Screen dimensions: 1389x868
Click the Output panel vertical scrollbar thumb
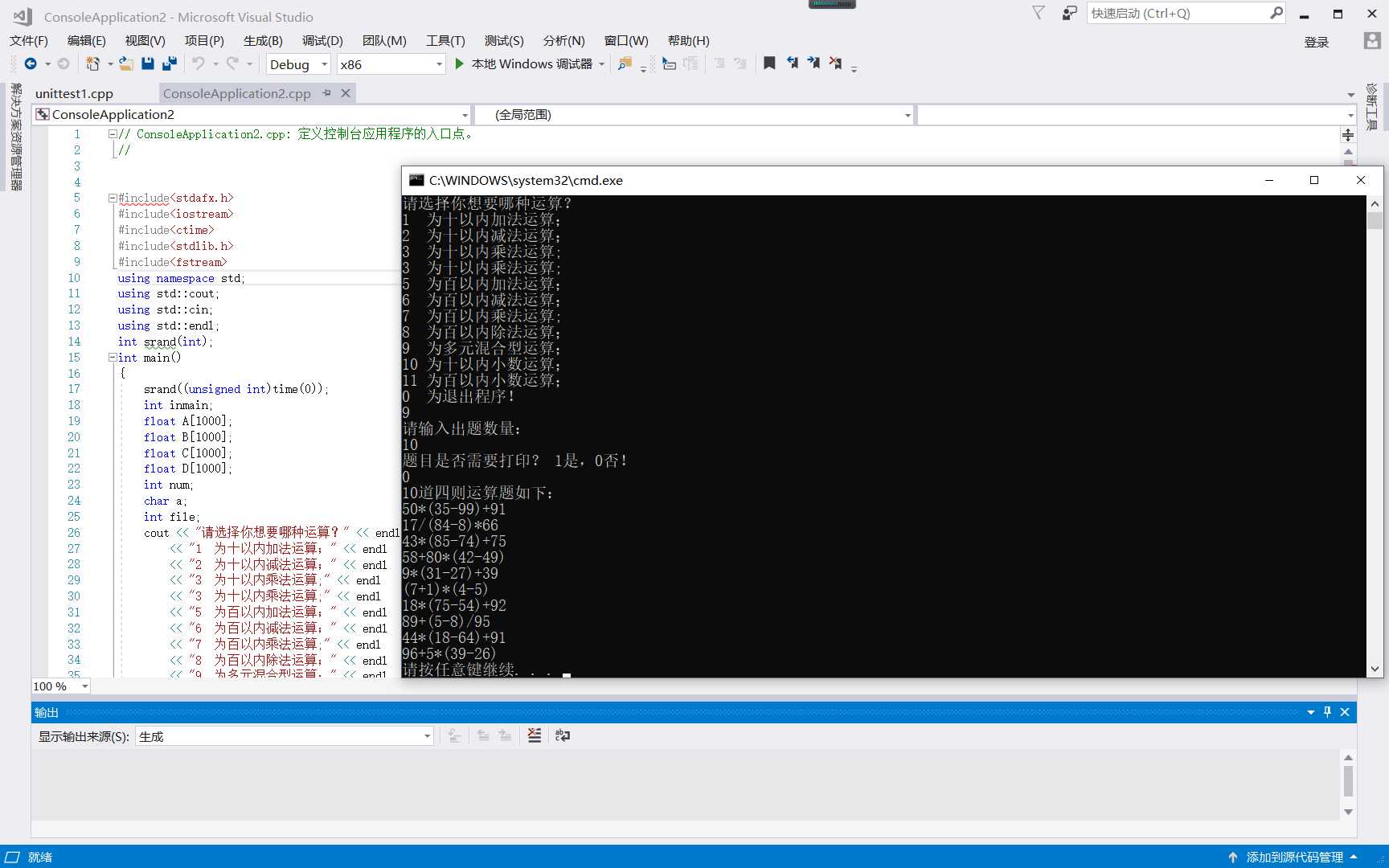1348,780
